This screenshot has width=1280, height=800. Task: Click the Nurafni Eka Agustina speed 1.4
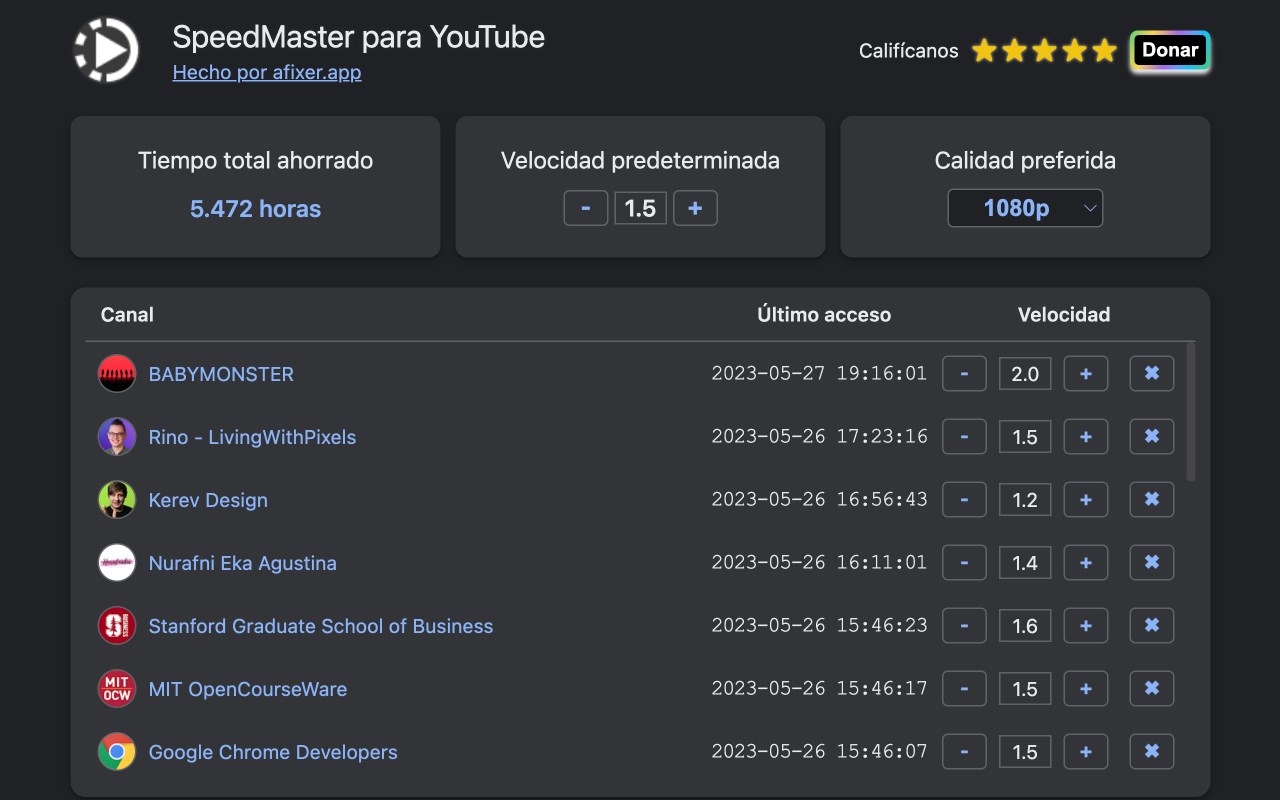(x=1025, y=563)
